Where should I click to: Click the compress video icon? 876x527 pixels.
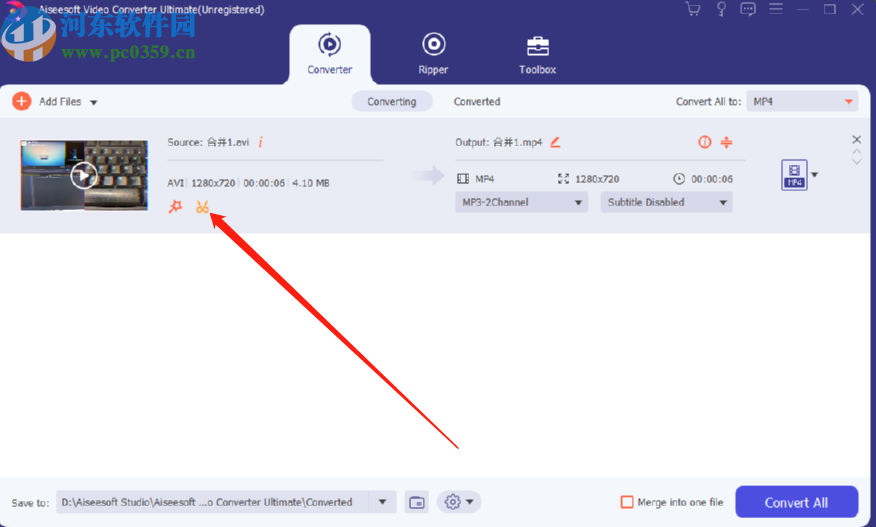726,142
